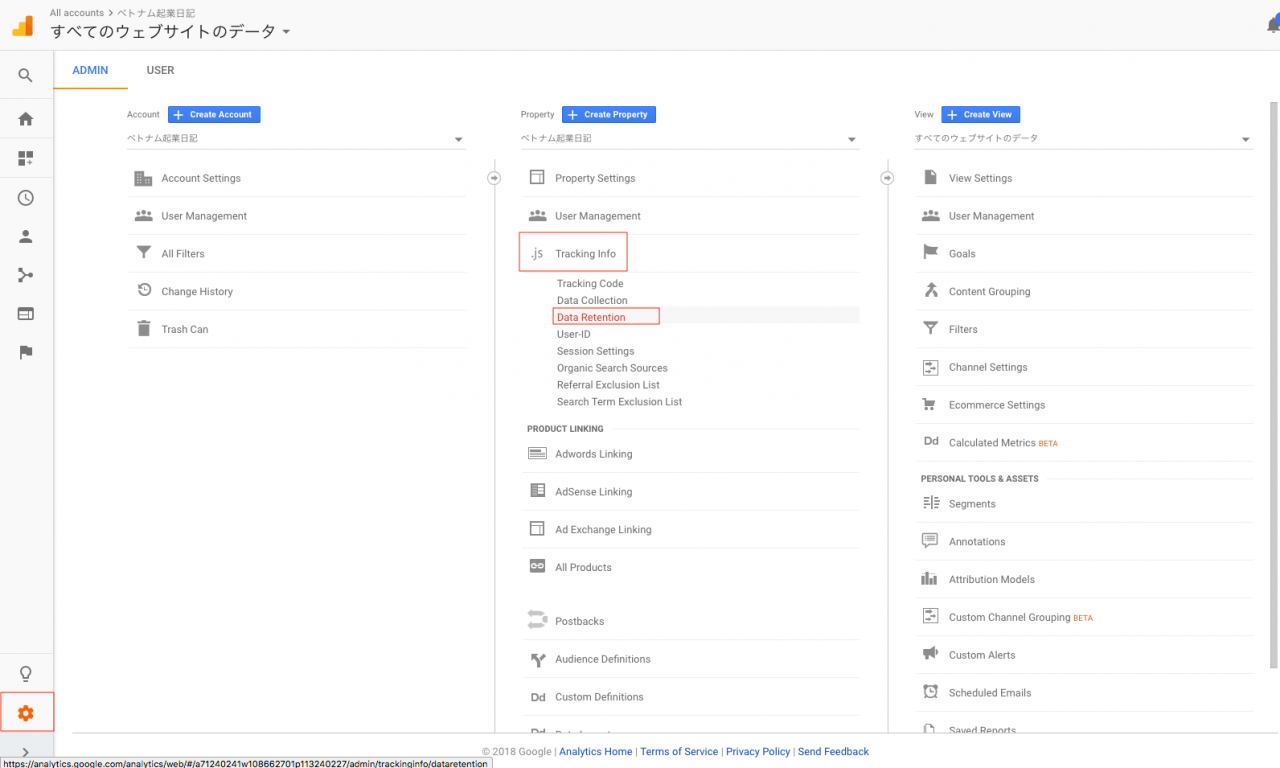Open the Property selector dropdown
Screen dimensions: 1280x768
tap(689, 139)
